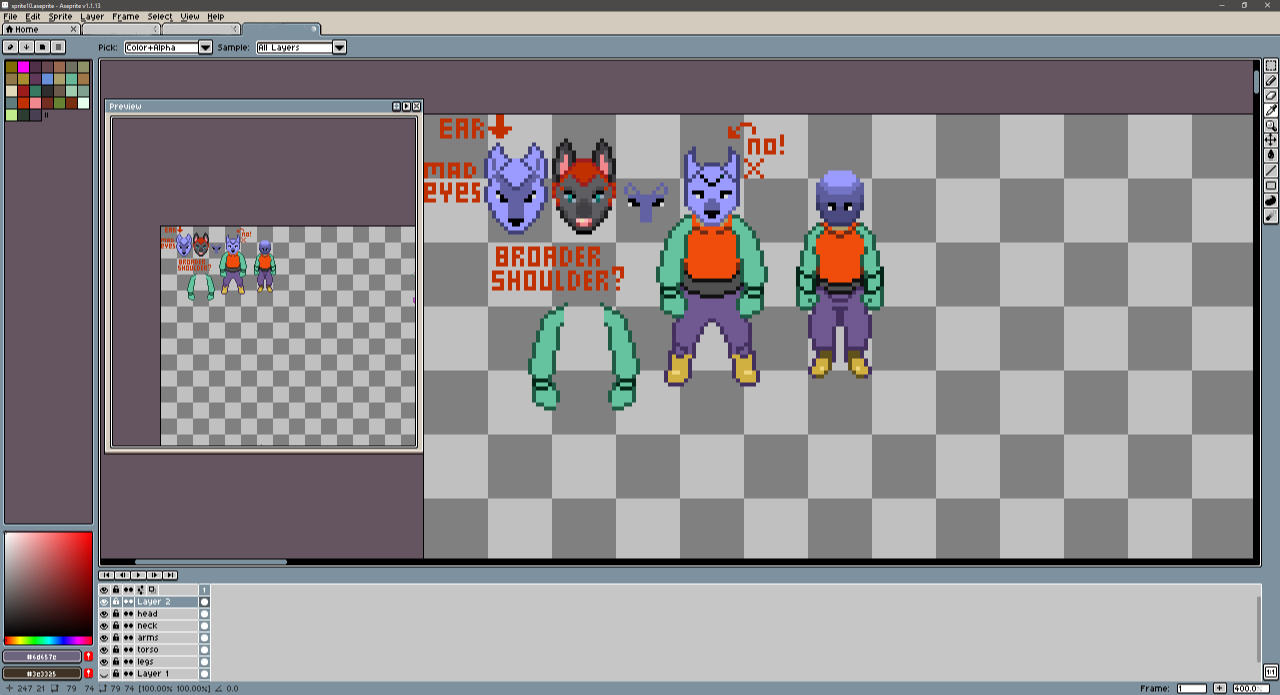Open the Help menu

[216, 17]
